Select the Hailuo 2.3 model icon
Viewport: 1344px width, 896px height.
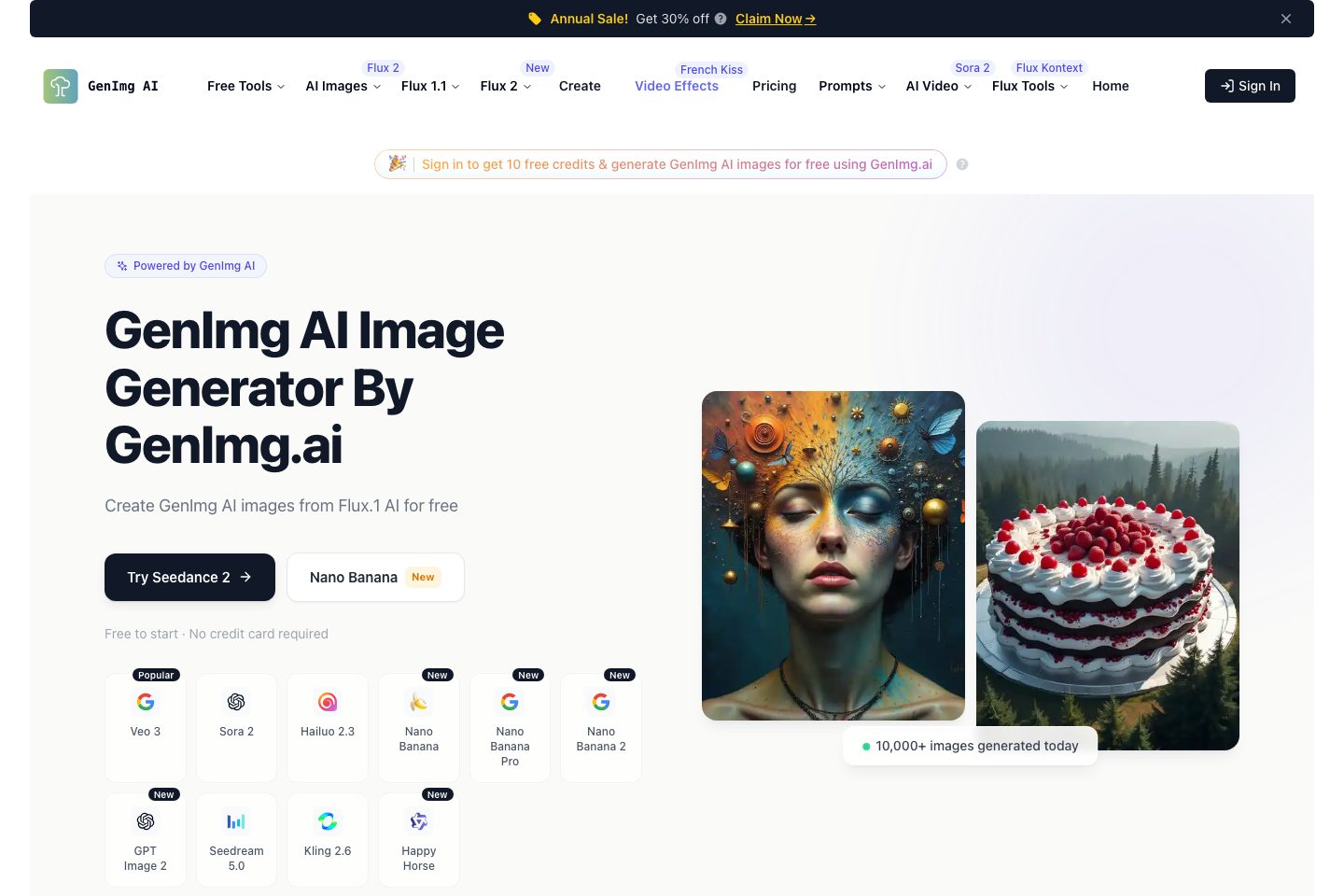point(328,702)
